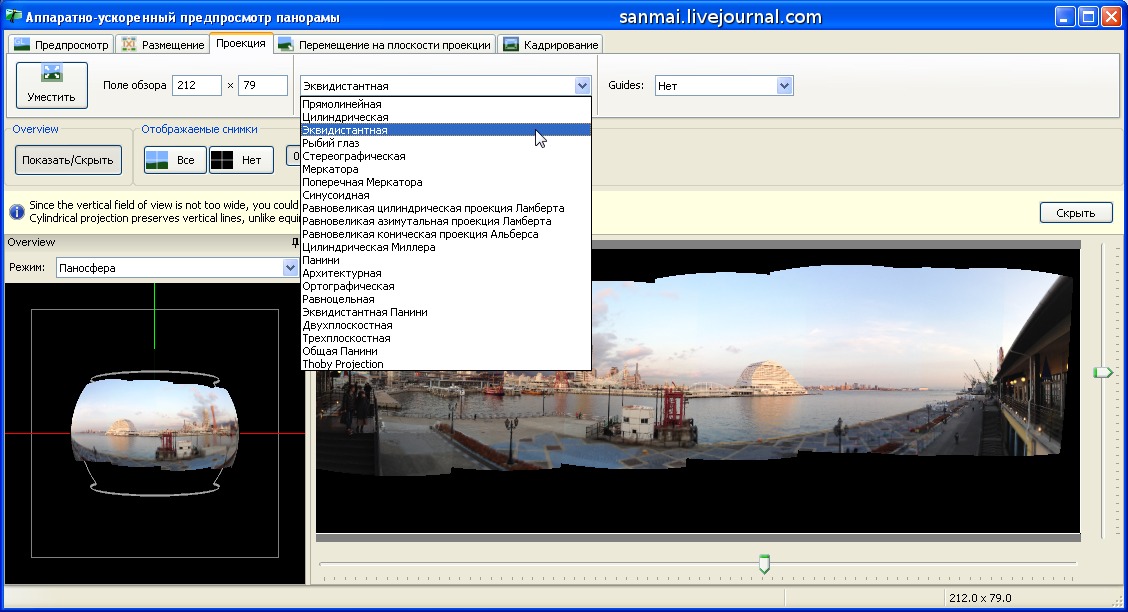Switch to the Размещение tab

[x=161, y=44]
